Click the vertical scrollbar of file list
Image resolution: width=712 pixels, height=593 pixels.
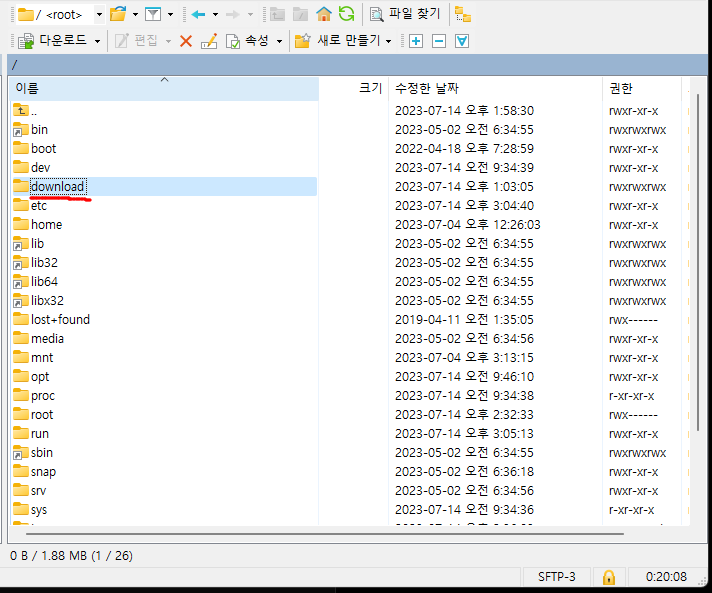tap(698, 262)
